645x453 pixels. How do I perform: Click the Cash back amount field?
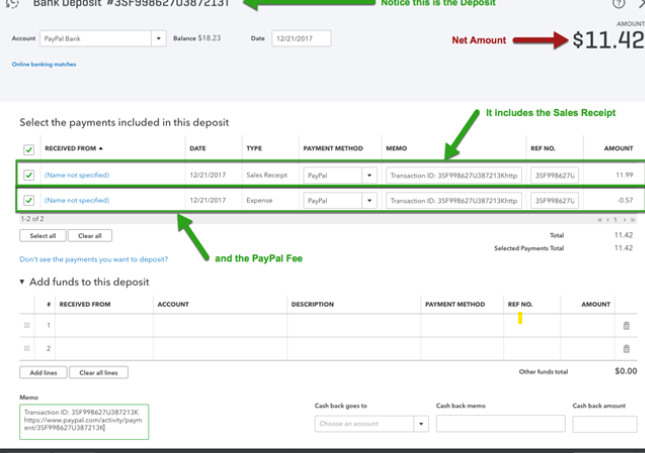pos(605,424)
